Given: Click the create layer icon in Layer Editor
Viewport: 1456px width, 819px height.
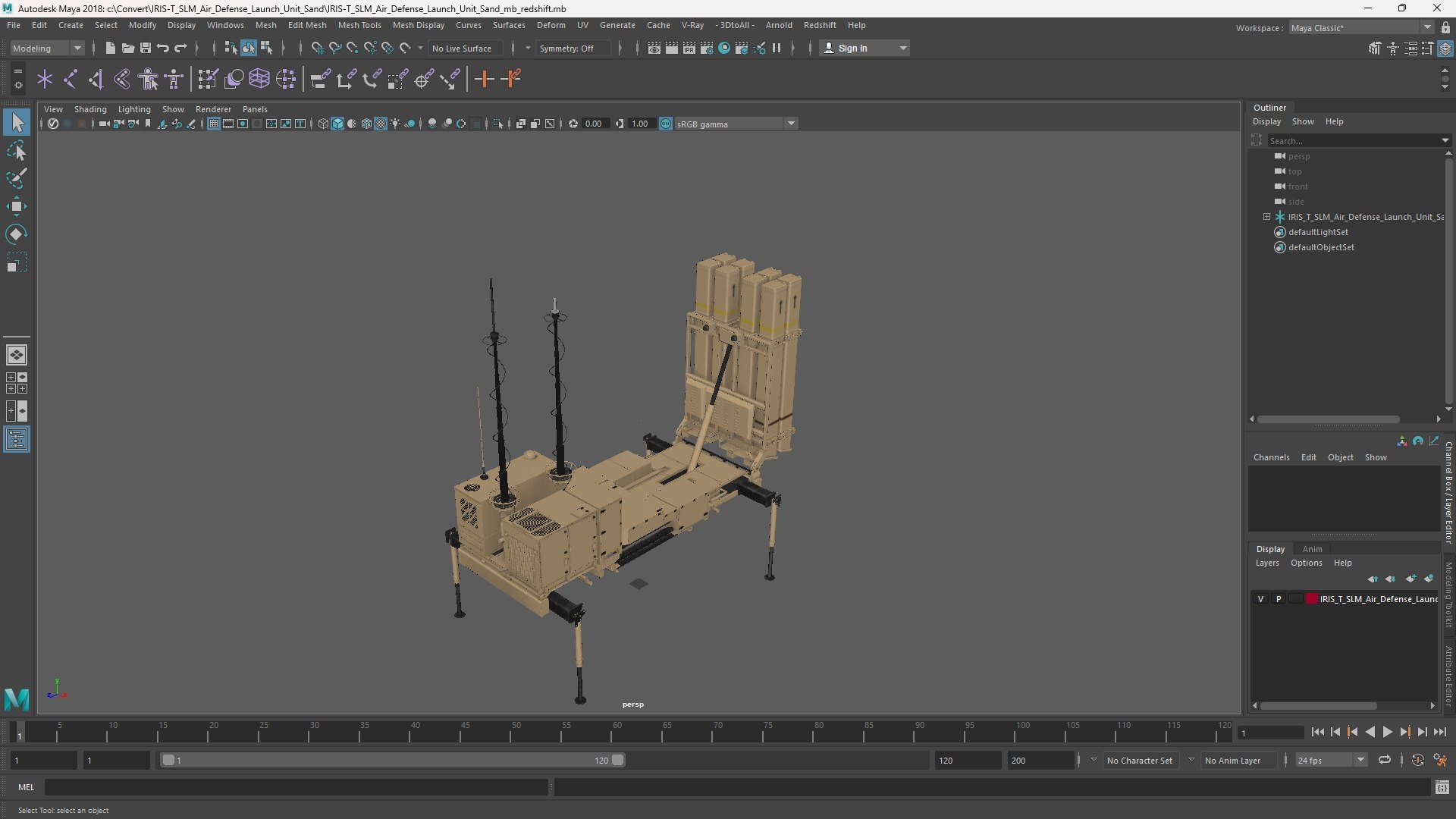Looking at the screenshot, I should 1410,579.
